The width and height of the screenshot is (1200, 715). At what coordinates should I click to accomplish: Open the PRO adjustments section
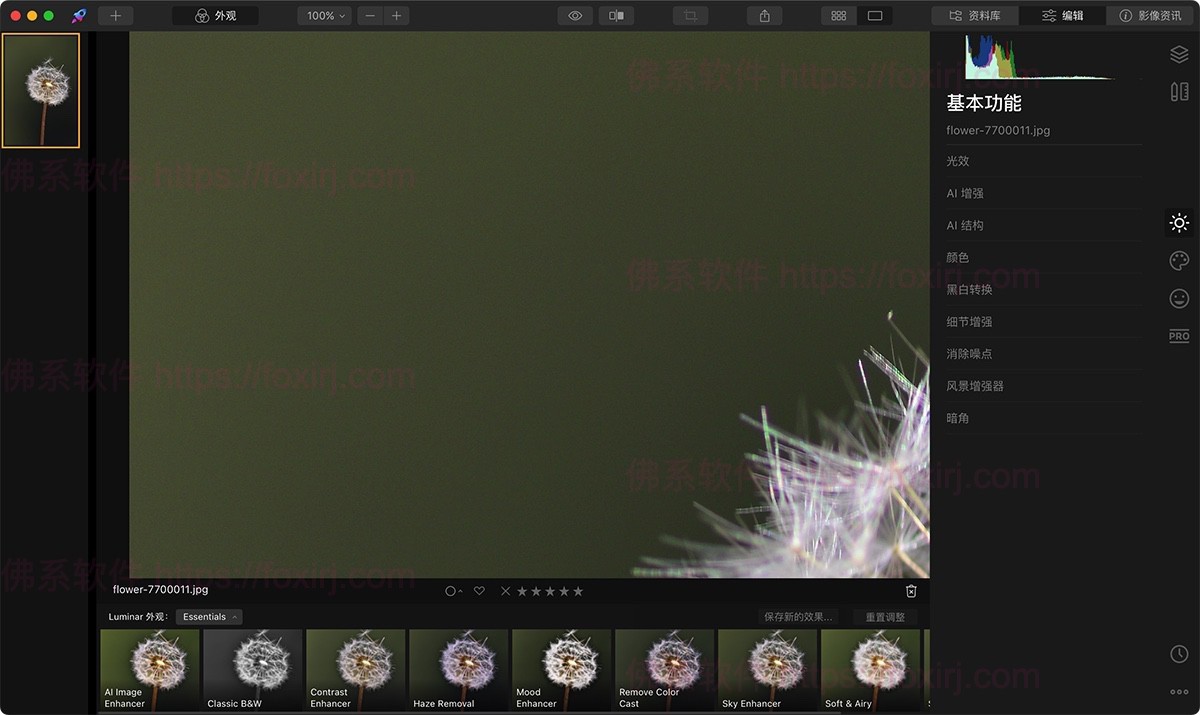pos(1178,336)
